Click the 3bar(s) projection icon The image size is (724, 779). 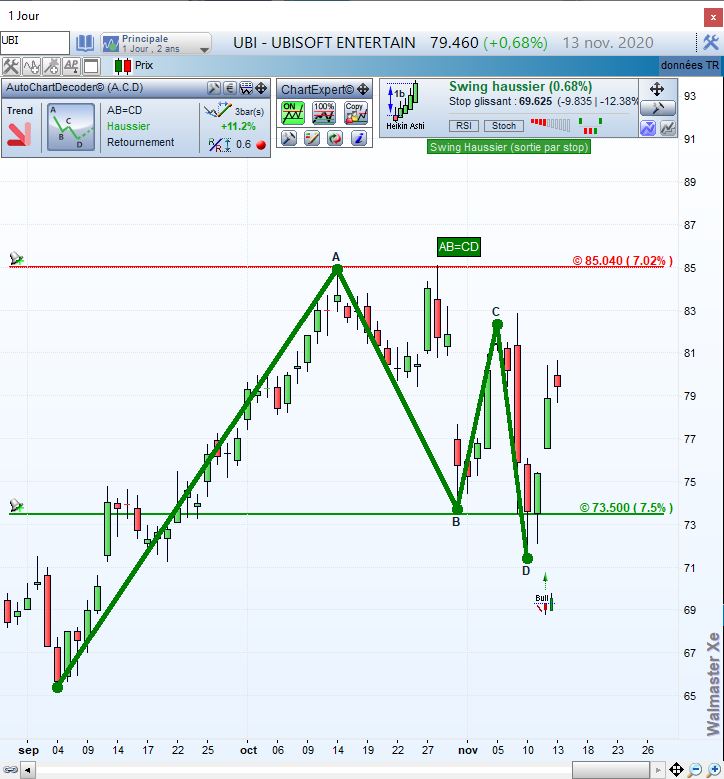pos(218,110)
